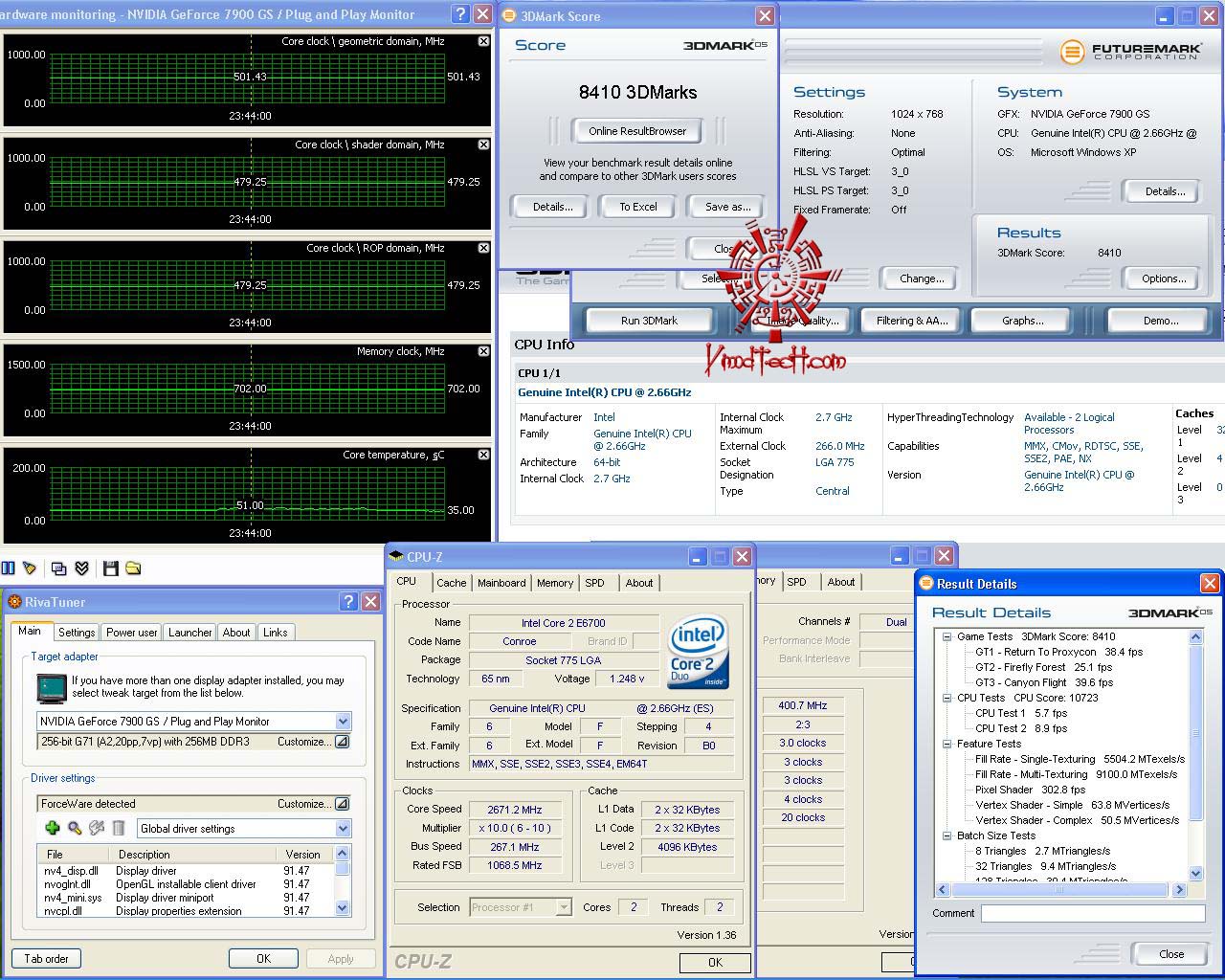Click the floppy disk save icon
The height and width of the screenshot is (980, 1225).
[x=110, y=568]
